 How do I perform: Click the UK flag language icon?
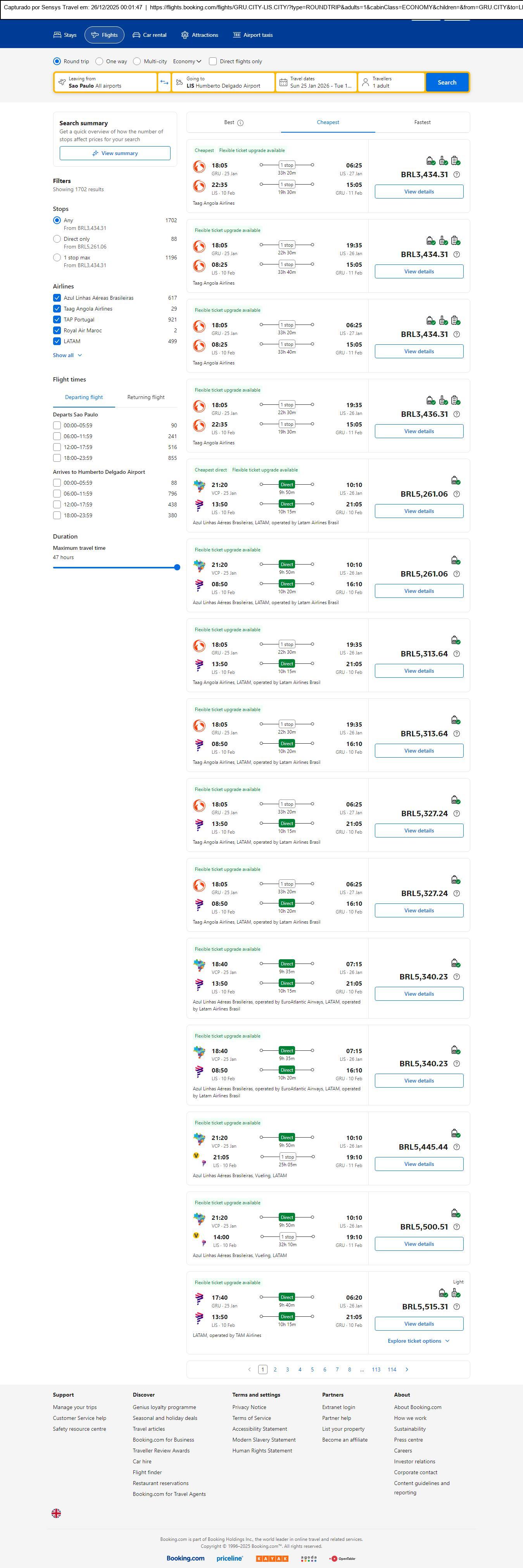[x=56, y=1513]
